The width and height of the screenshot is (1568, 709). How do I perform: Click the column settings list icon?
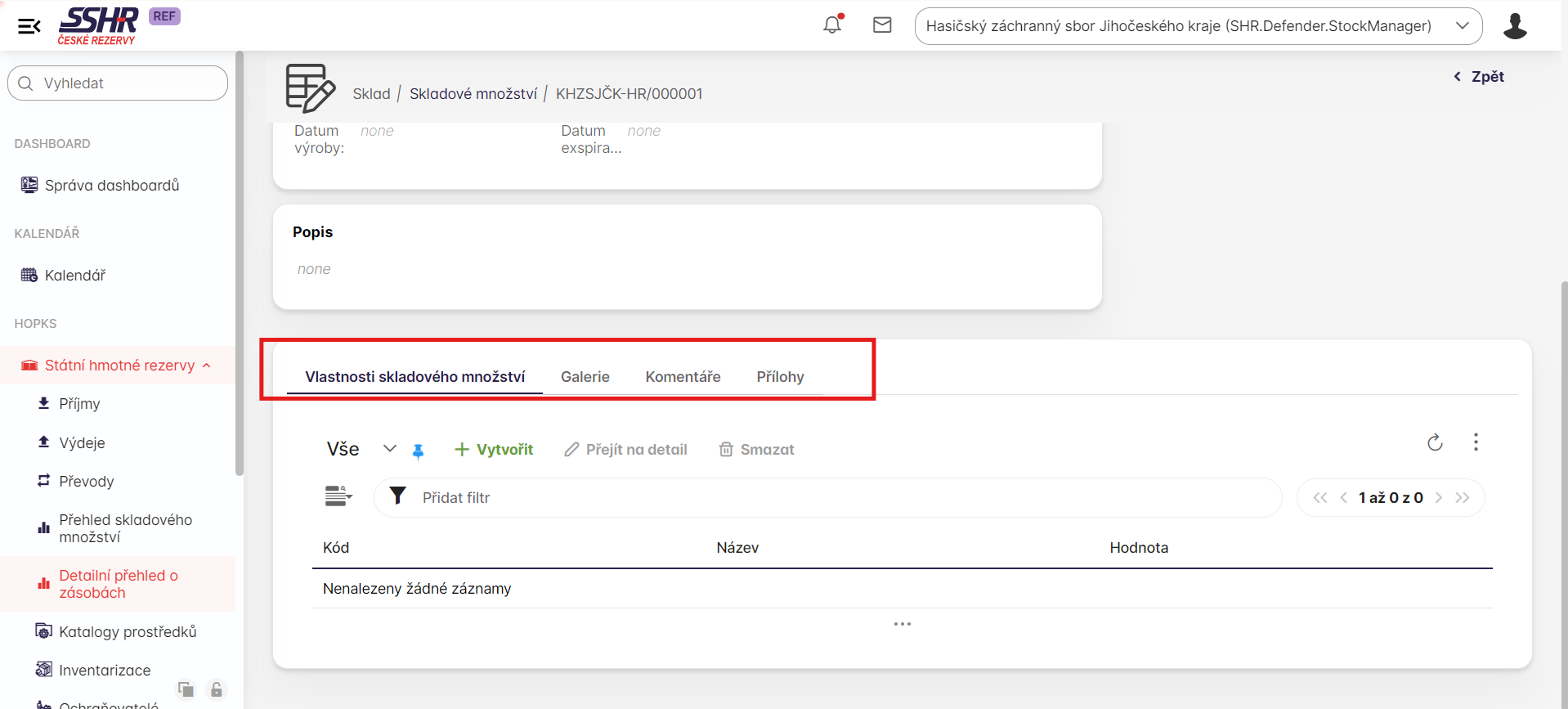pyautogui.click(x=338, y=496)
